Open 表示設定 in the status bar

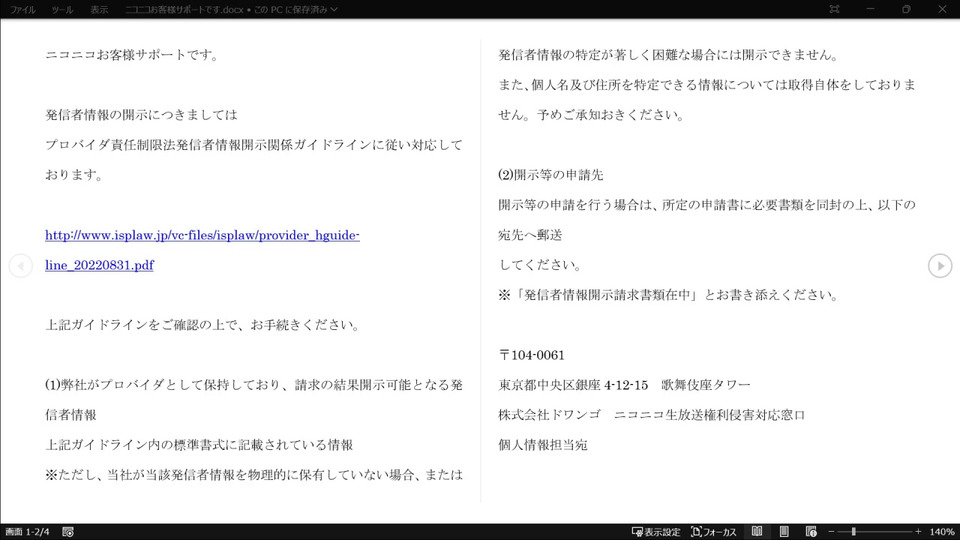656,531
